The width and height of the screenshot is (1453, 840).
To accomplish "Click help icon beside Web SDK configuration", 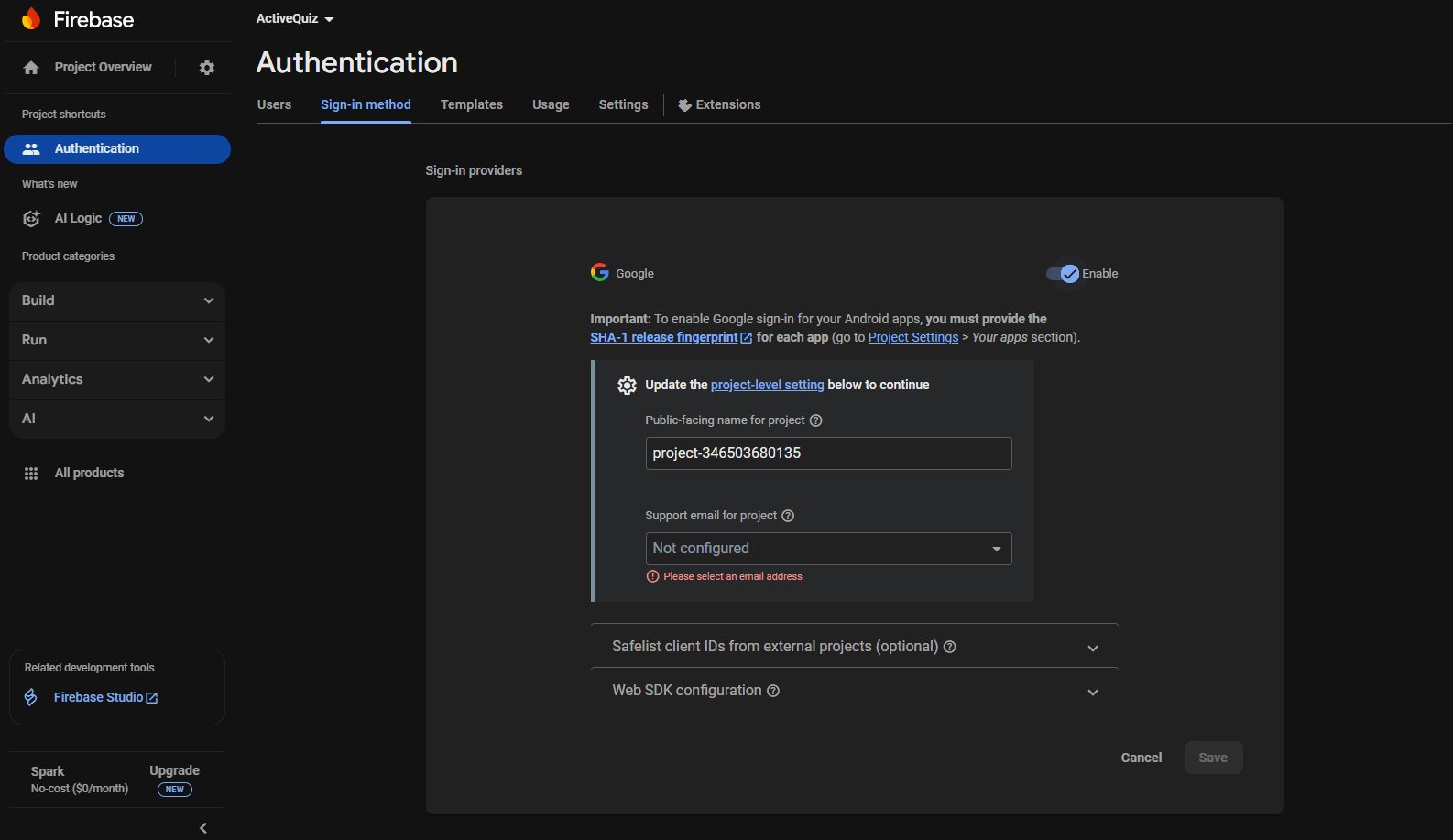I will 773,691.
